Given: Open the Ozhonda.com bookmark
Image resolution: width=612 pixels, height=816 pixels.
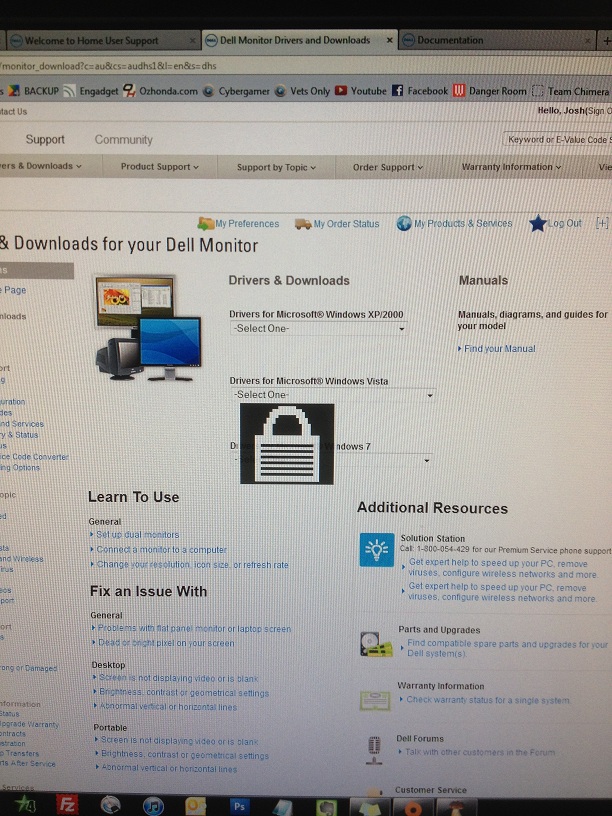Looking at the screenshot, I should click(160, 91).
